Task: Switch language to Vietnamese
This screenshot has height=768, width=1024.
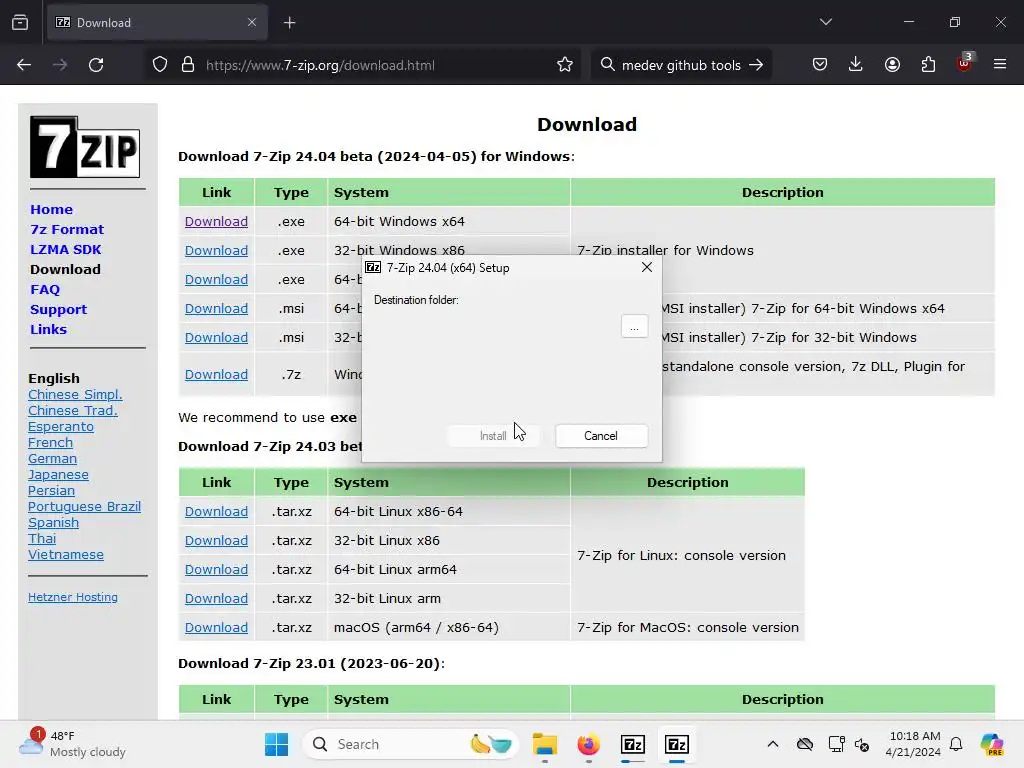Action: 66,554
